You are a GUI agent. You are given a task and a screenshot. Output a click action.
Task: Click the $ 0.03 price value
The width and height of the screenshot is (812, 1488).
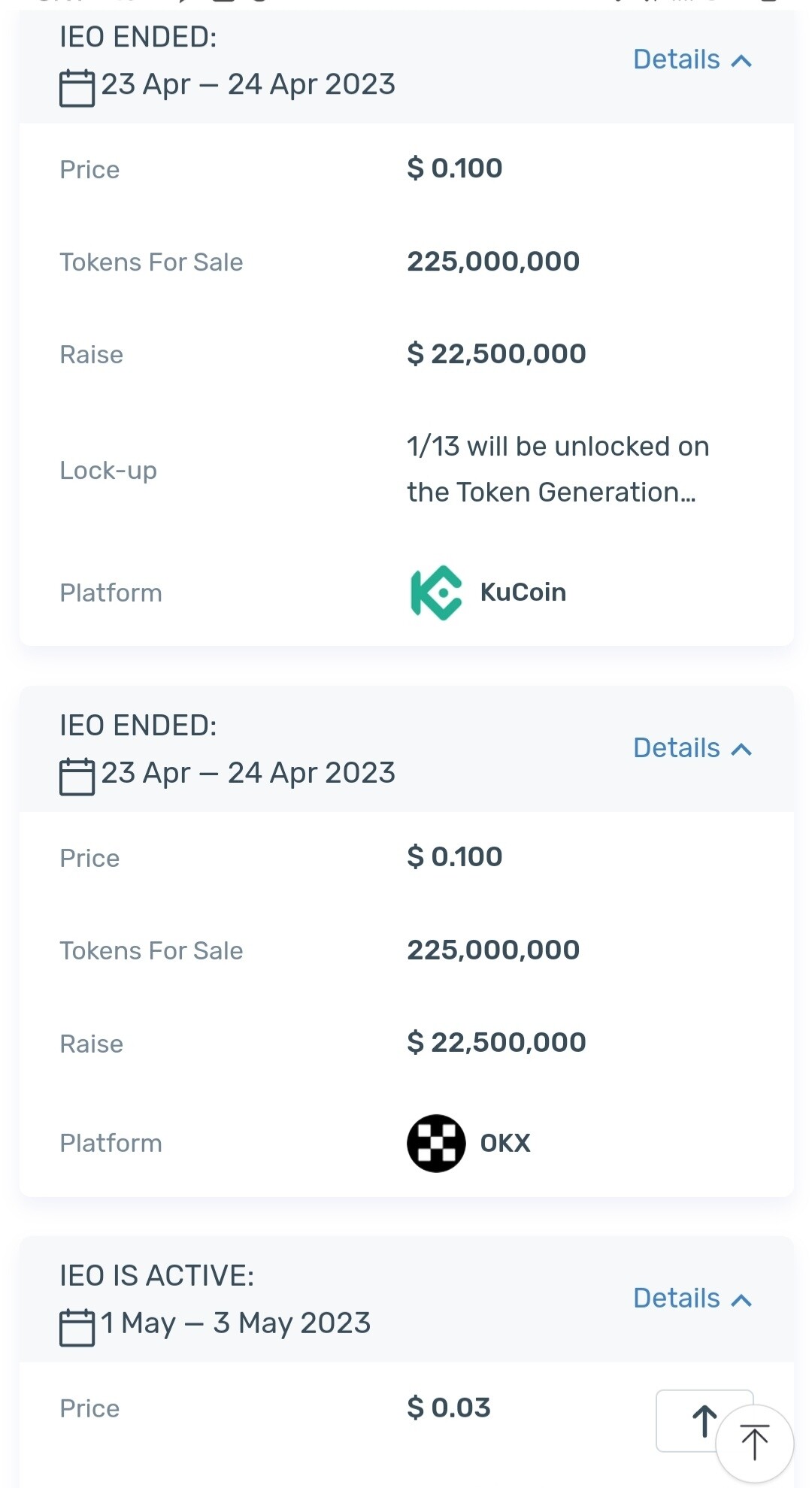pyautogui.click(x=449, y=1408)
